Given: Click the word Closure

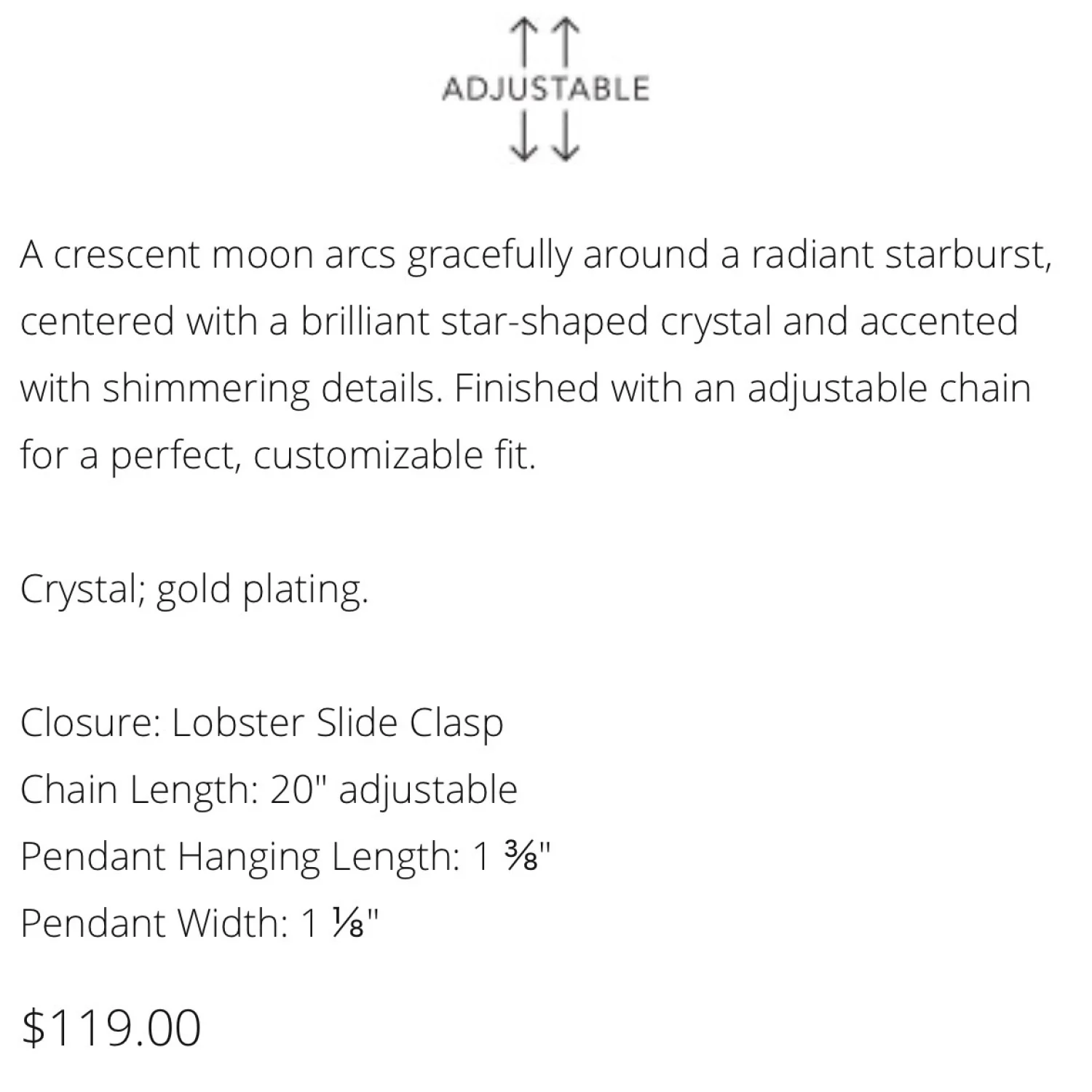Looking at the screenshot, I should 90,724.
